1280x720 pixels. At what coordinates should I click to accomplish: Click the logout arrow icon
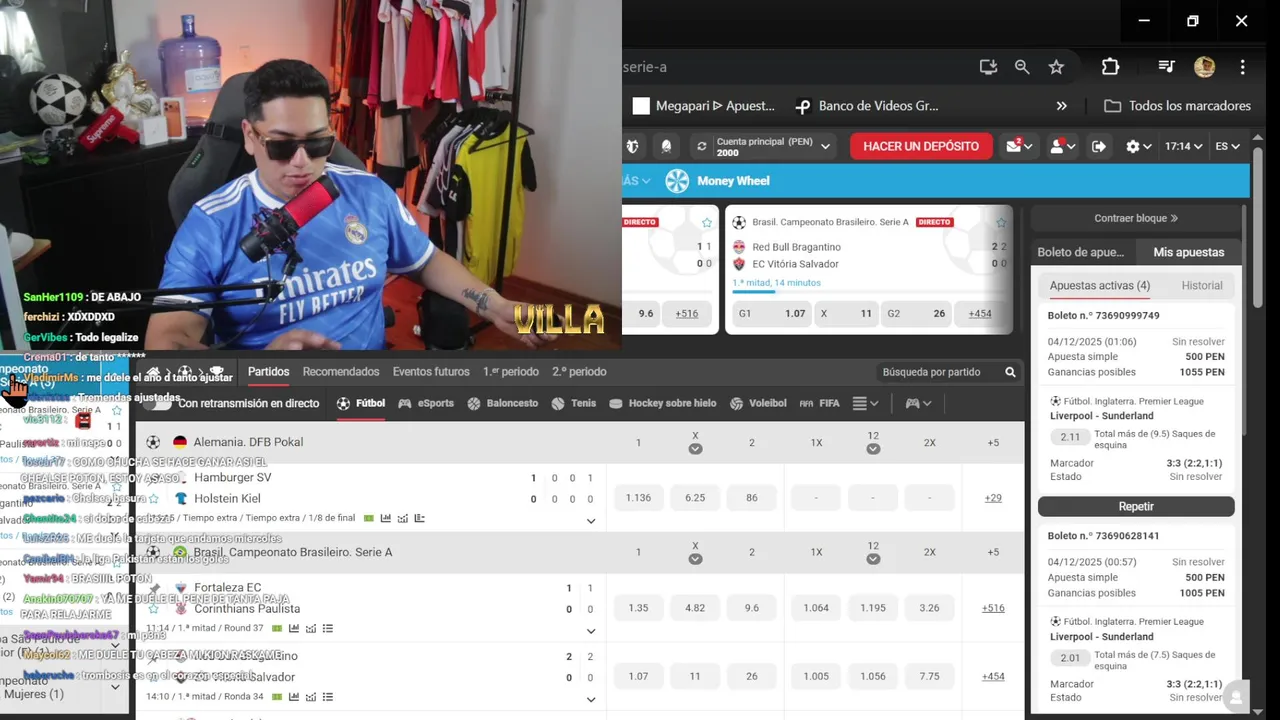(x=1099, y=146)
